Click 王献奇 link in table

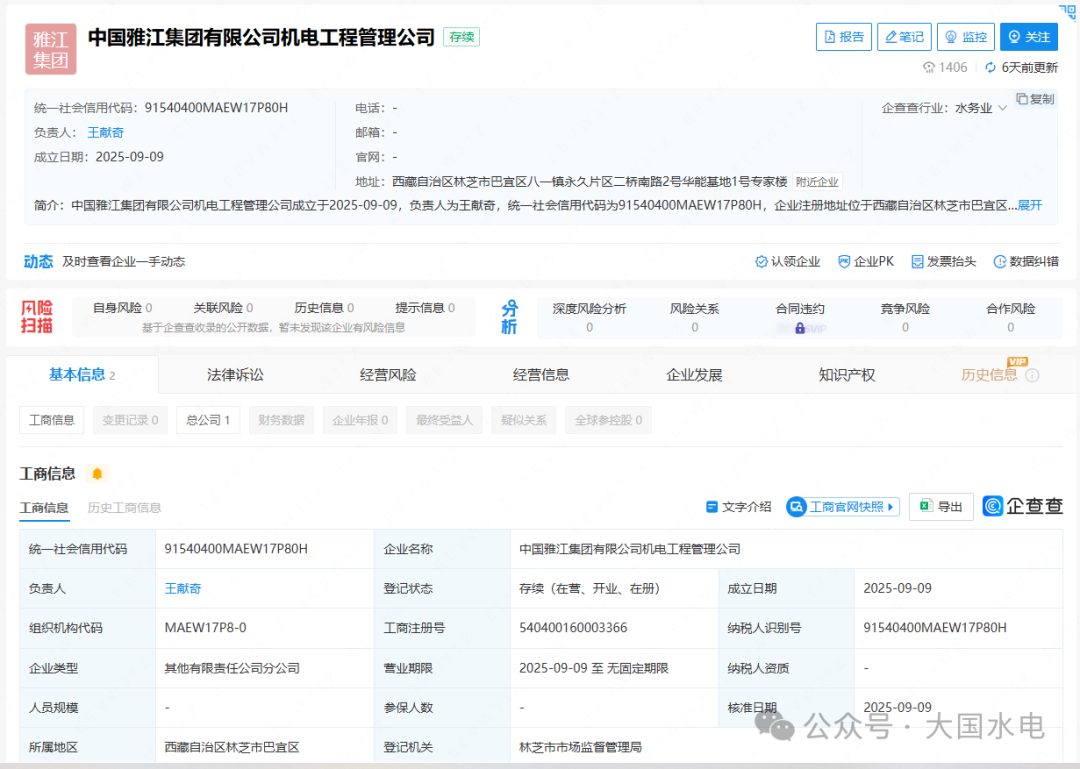coord(183,588)
